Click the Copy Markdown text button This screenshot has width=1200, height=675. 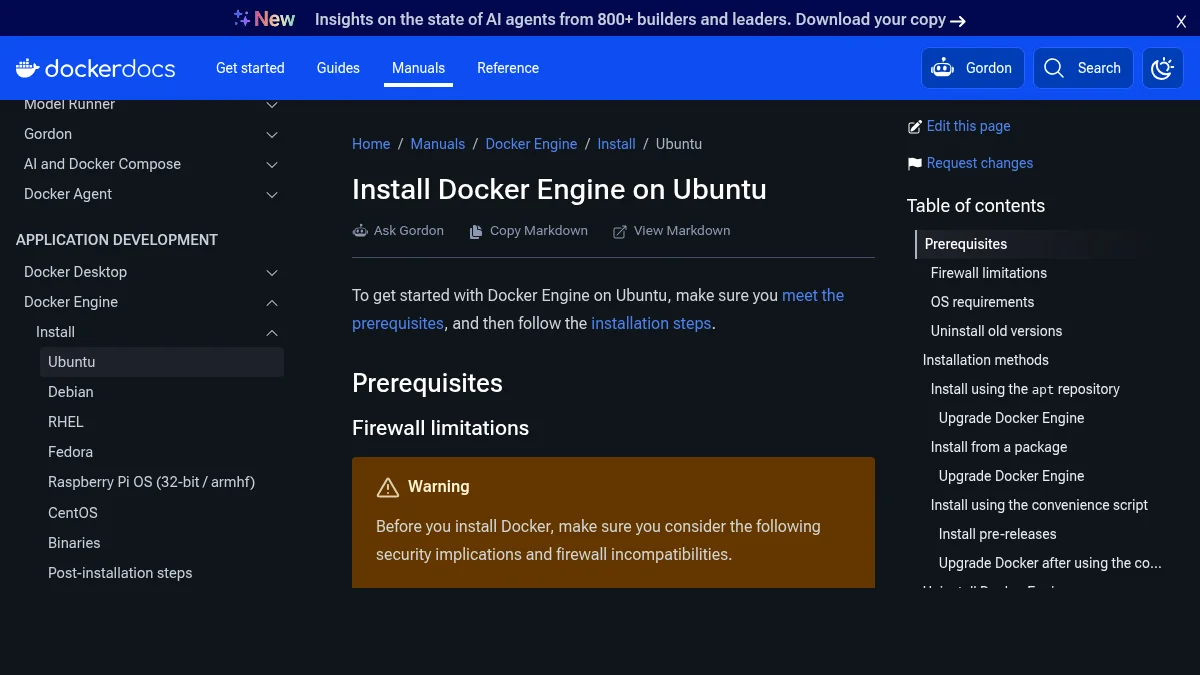539,231
